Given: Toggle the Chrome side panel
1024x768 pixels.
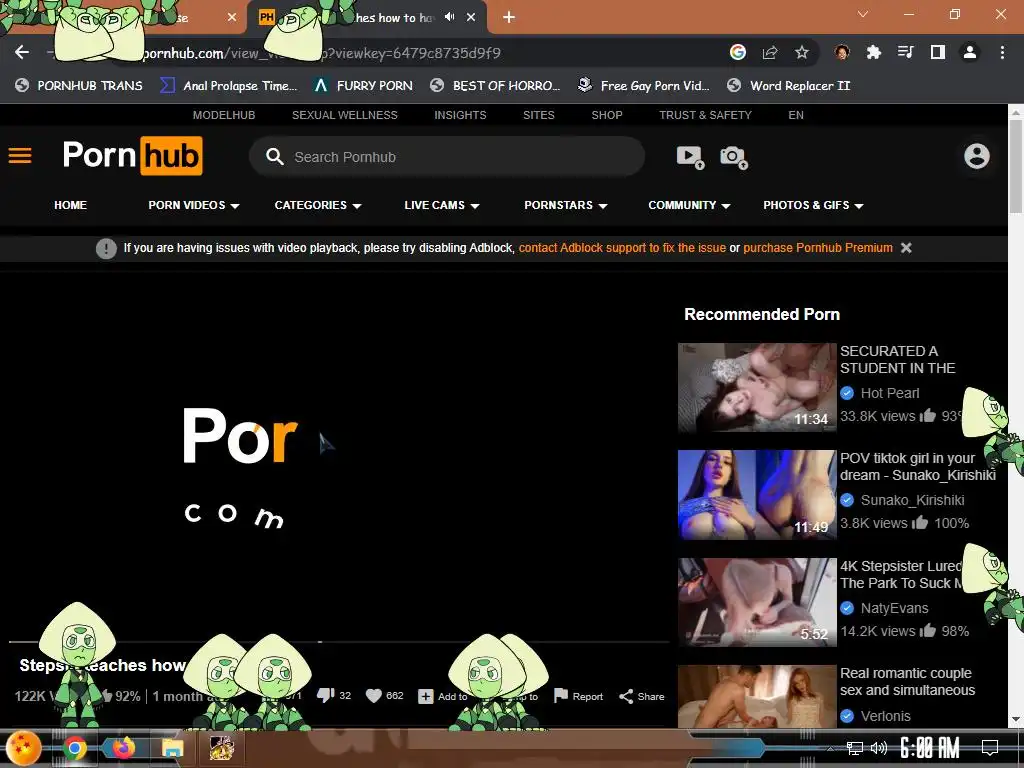Looking at the screenshot, I should (938, 52).
